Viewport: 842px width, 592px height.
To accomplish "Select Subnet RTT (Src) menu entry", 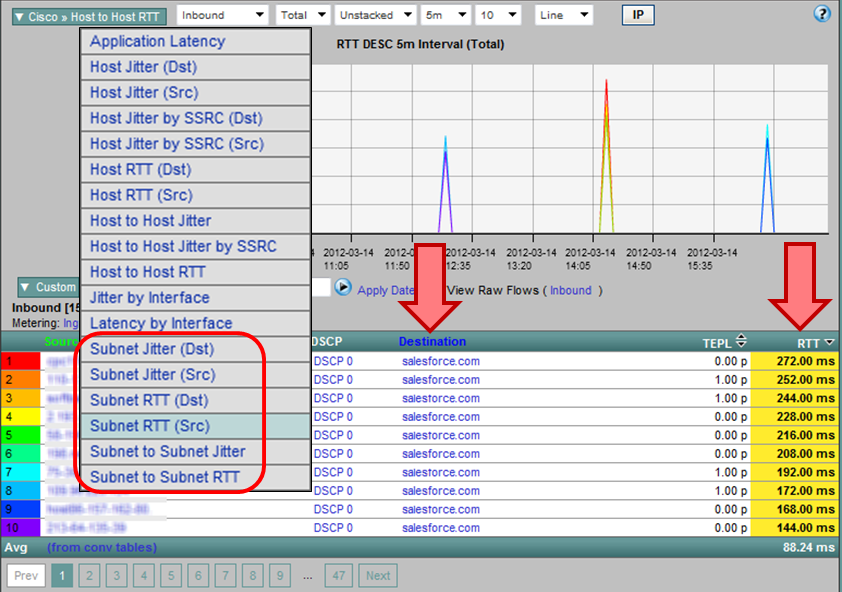I will [150, 426].
